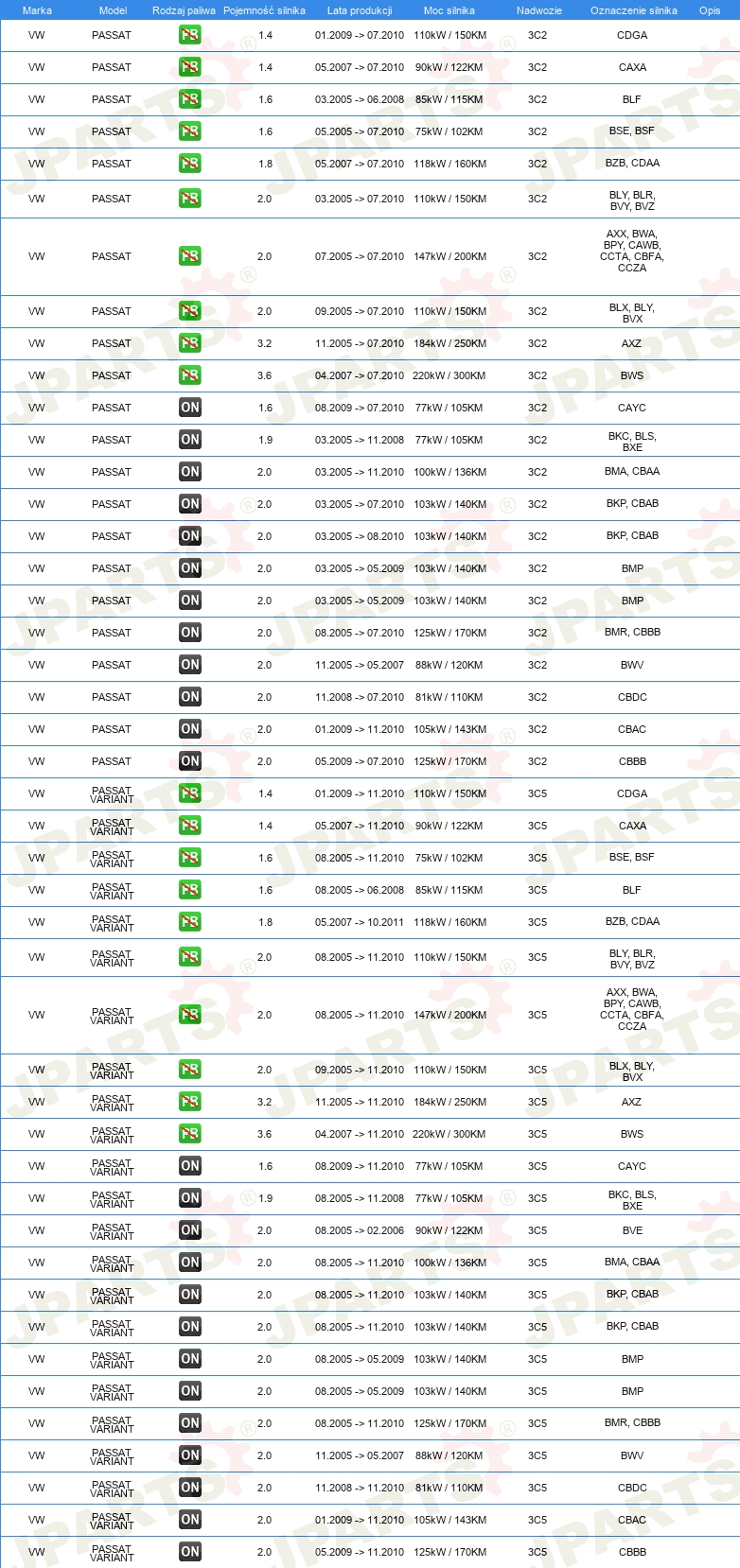Image resolution: width=740 pixels, height=1568 pixels.
Task: Select ON icon in PASSAT VARIANT CBAC row
Action: pyautogui.click(x=190, y=1520)
